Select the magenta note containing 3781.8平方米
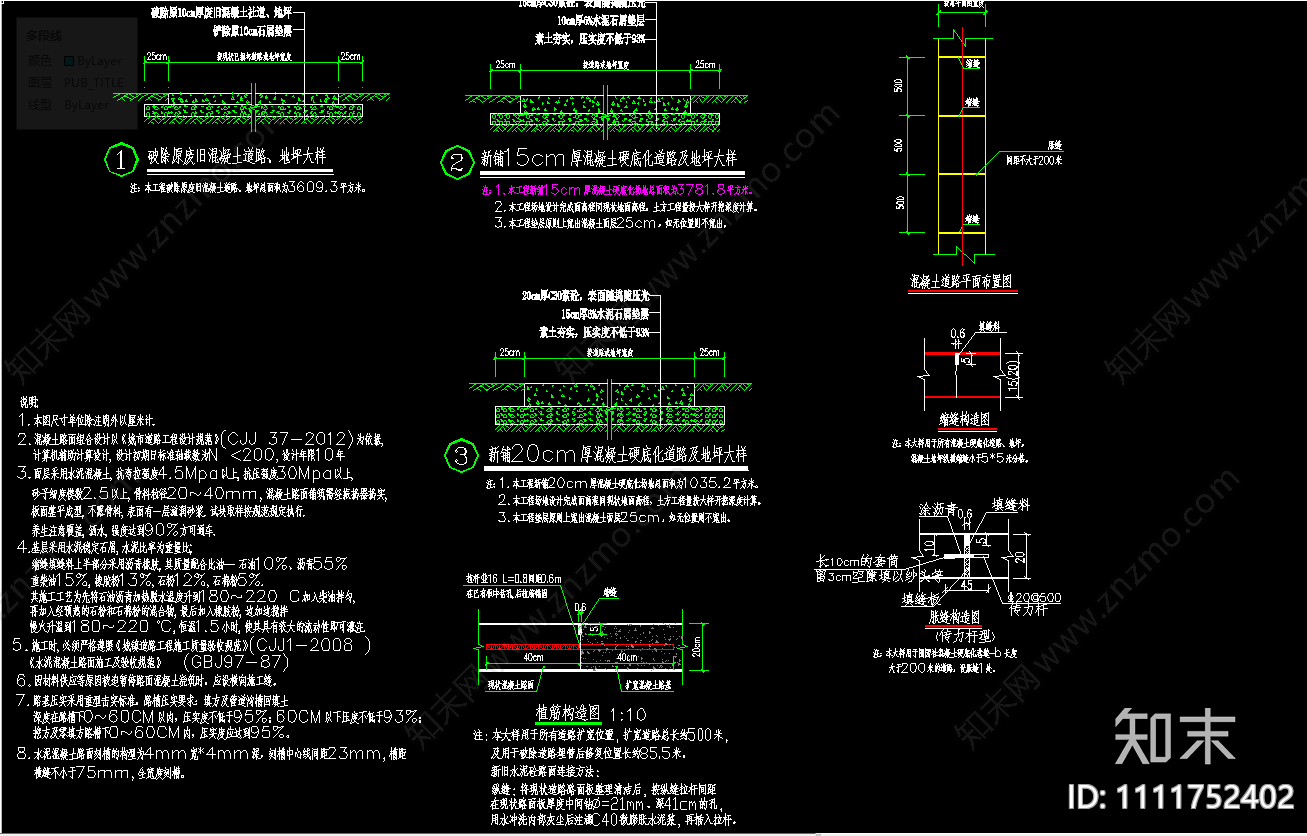 coord(617,188)
